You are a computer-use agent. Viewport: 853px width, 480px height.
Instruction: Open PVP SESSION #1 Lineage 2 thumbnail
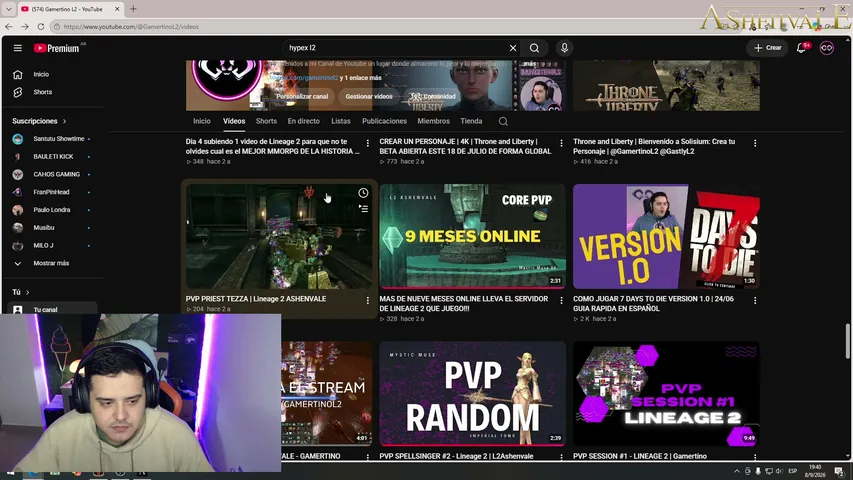pos(666,393)
